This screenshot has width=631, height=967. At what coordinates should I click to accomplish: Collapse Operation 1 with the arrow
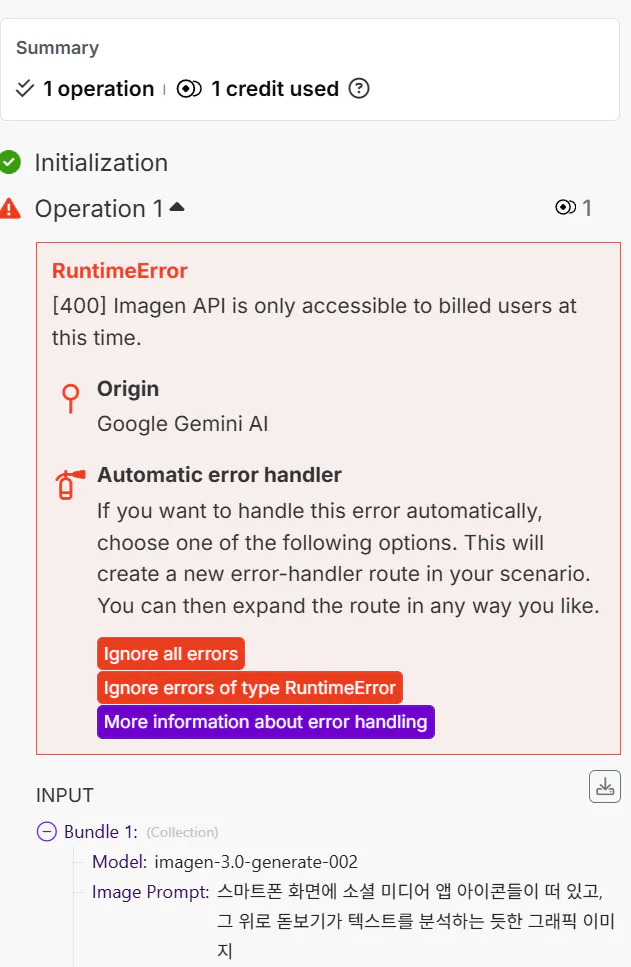(x=177, y=207)
